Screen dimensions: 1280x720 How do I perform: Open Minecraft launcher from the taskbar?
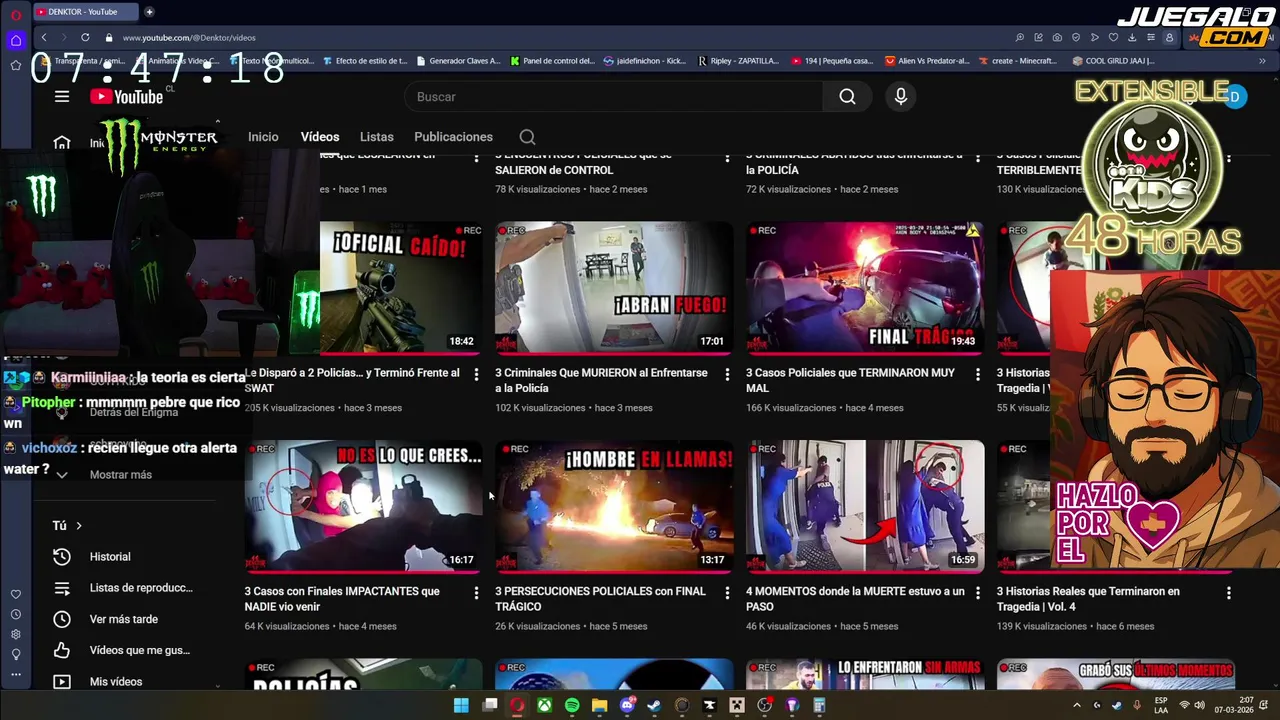click(737, 705)
